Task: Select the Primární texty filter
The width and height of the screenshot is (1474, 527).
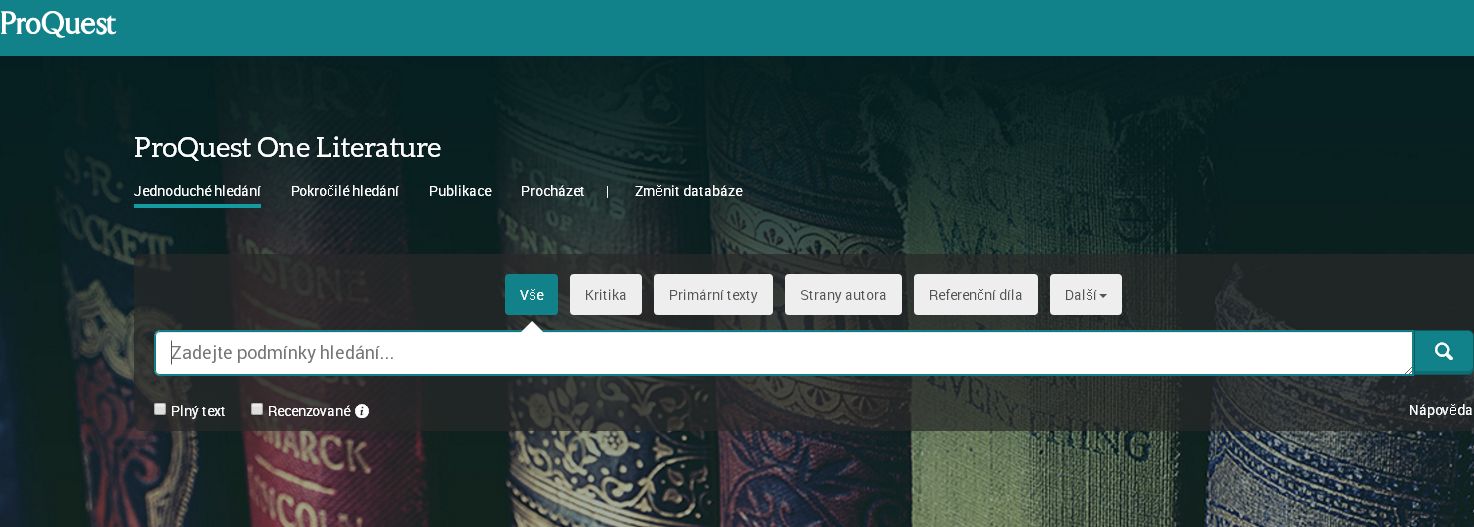Action: (x=713, y=295)
